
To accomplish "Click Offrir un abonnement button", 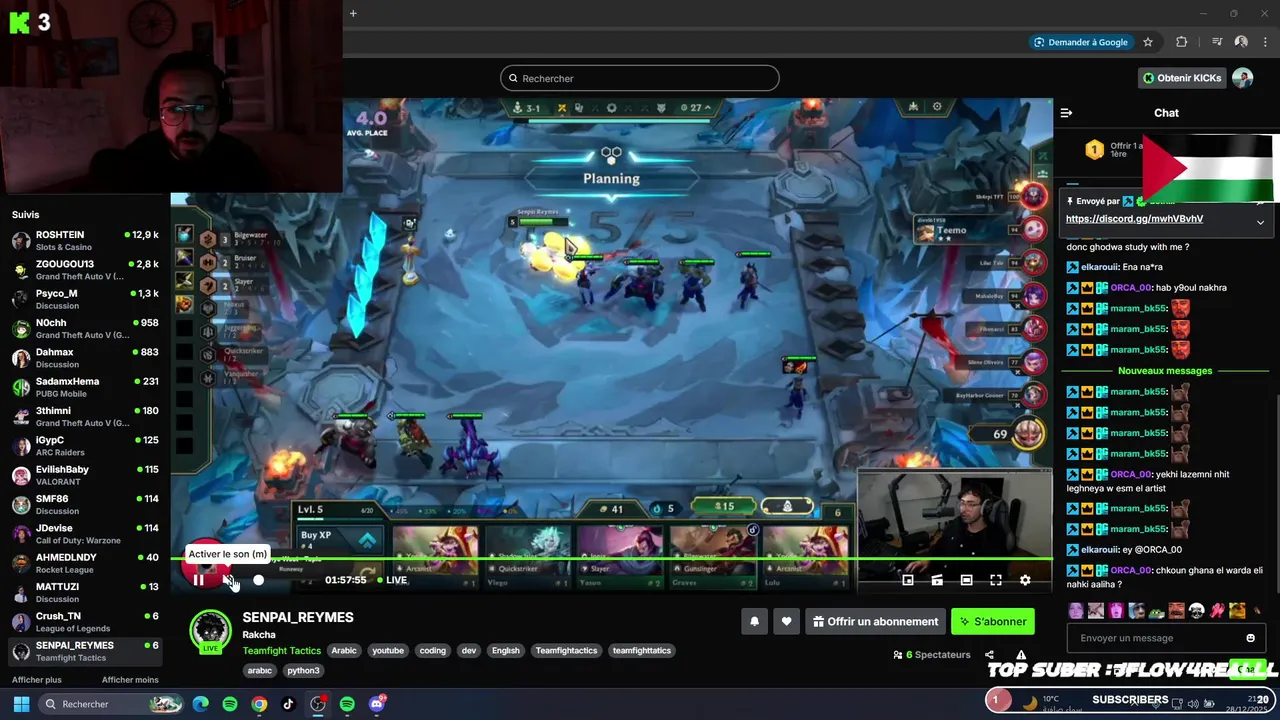I will coord(875,621).
